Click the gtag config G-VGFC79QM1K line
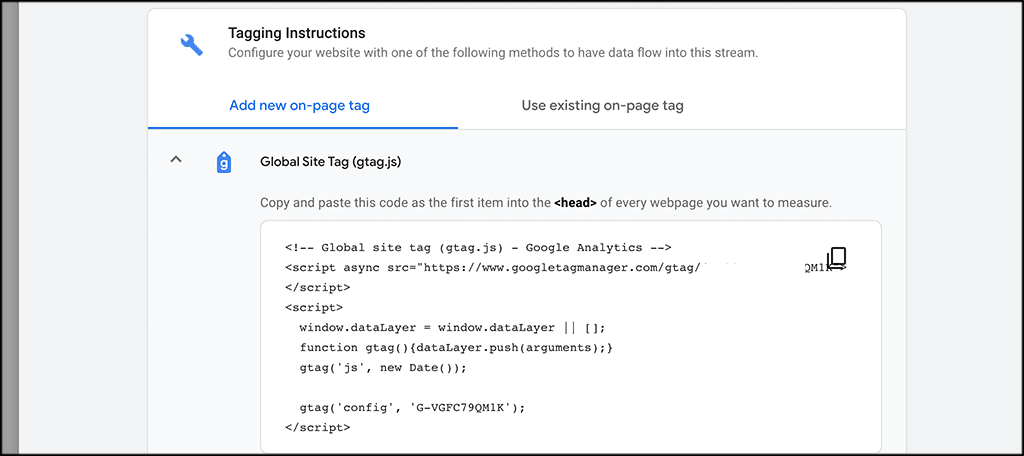 coord(411,407)
